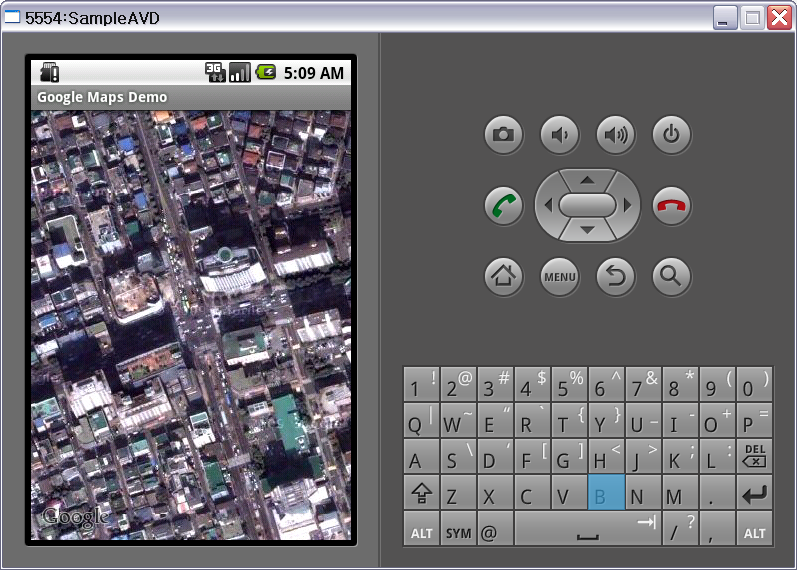Click the comma key
Image resolution: width=797 pixels, height=570 pixels.
point(717,528)
